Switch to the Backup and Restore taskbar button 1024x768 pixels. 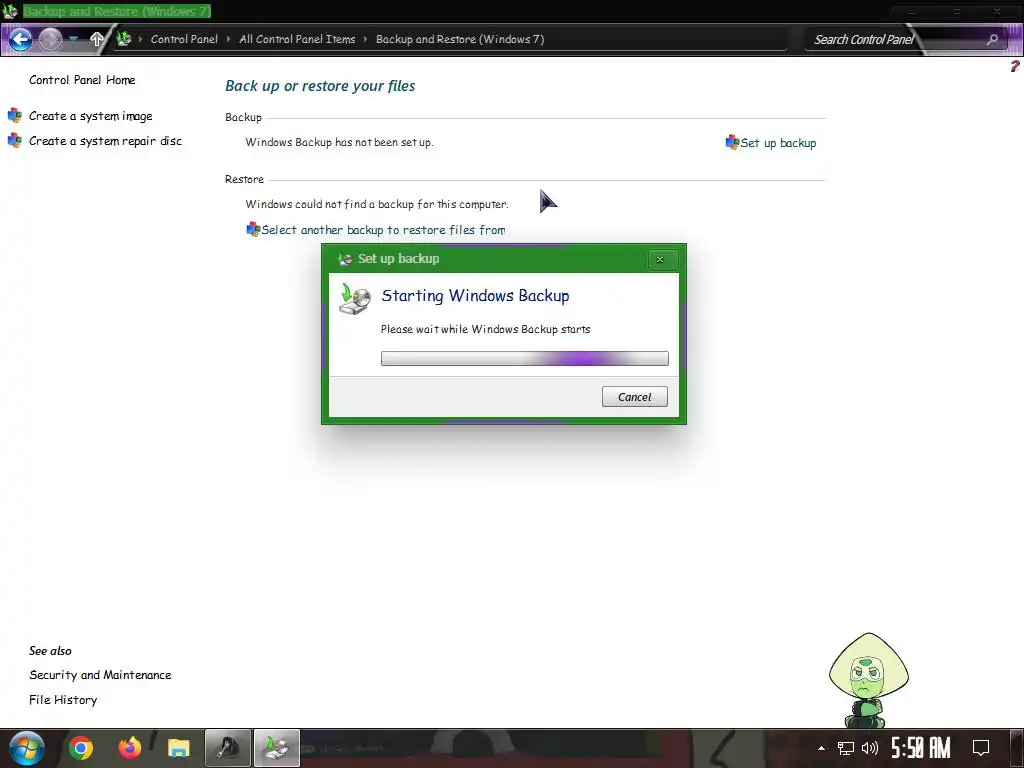276,748
